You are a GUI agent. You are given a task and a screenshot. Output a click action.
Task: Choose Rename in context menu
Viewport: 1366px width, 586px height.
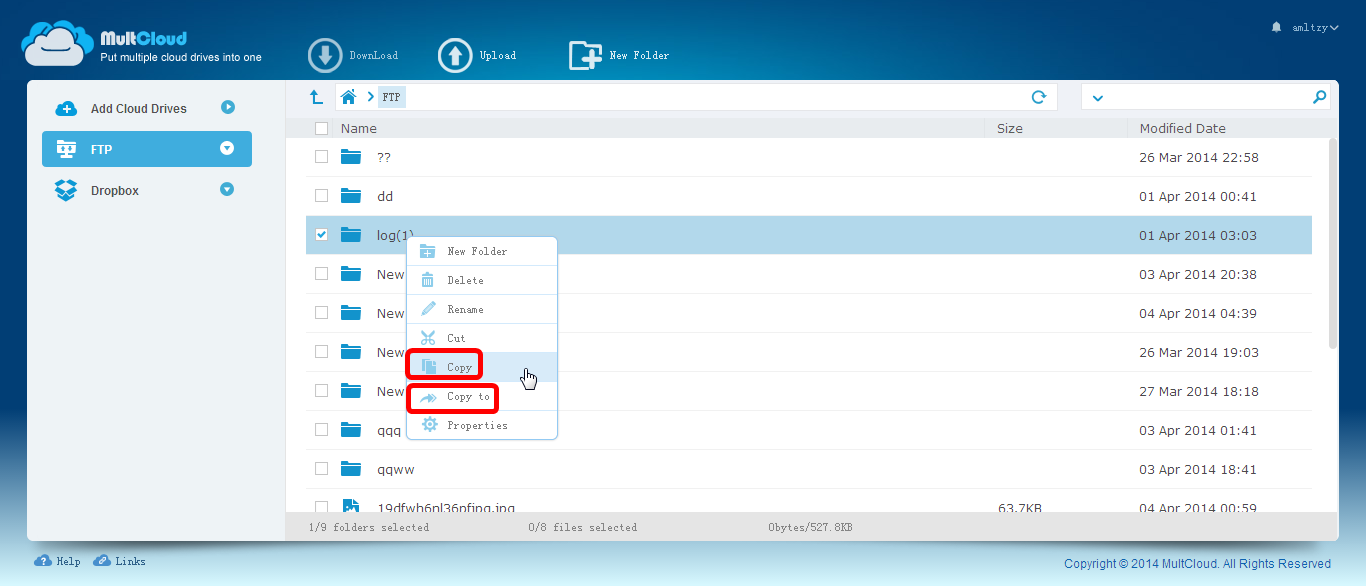(x=481, y=309)
